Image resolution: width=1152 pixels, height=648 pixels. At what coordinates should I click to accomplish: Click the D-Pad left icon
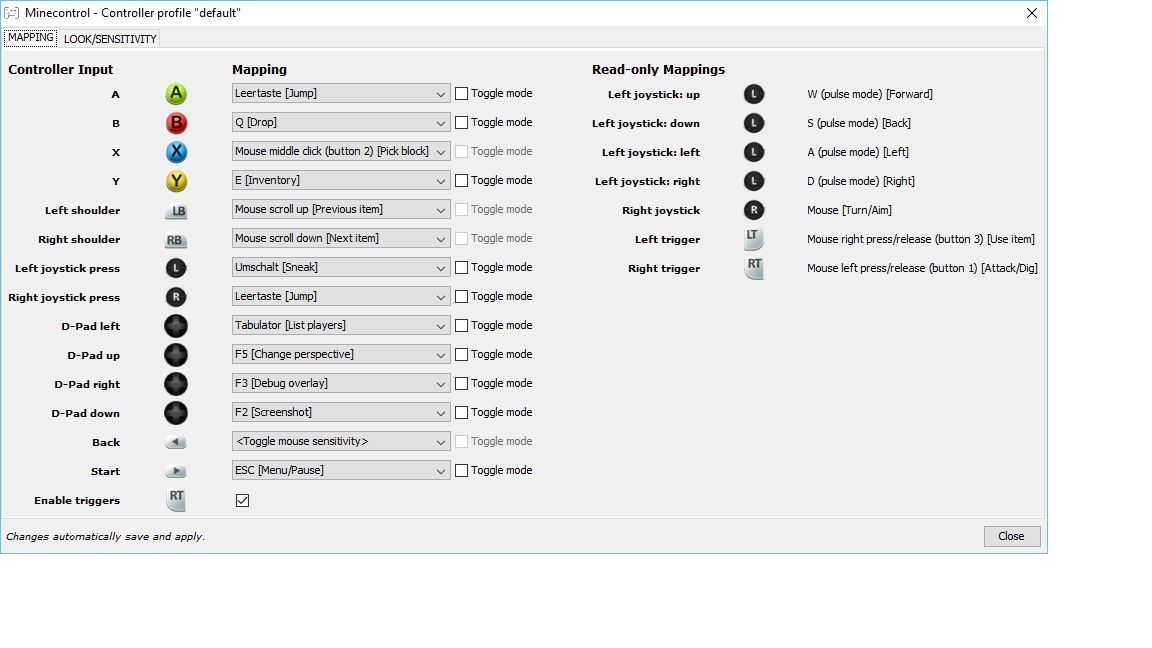pos(176,326)
